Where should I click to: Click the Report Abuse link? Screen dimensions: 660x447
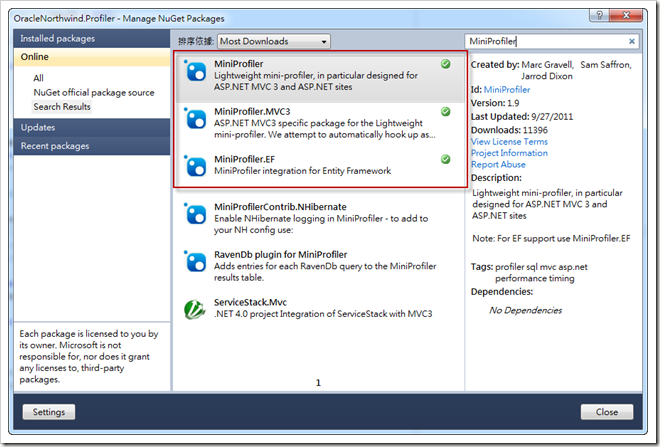pyautogui.click(x=498, y=164)
